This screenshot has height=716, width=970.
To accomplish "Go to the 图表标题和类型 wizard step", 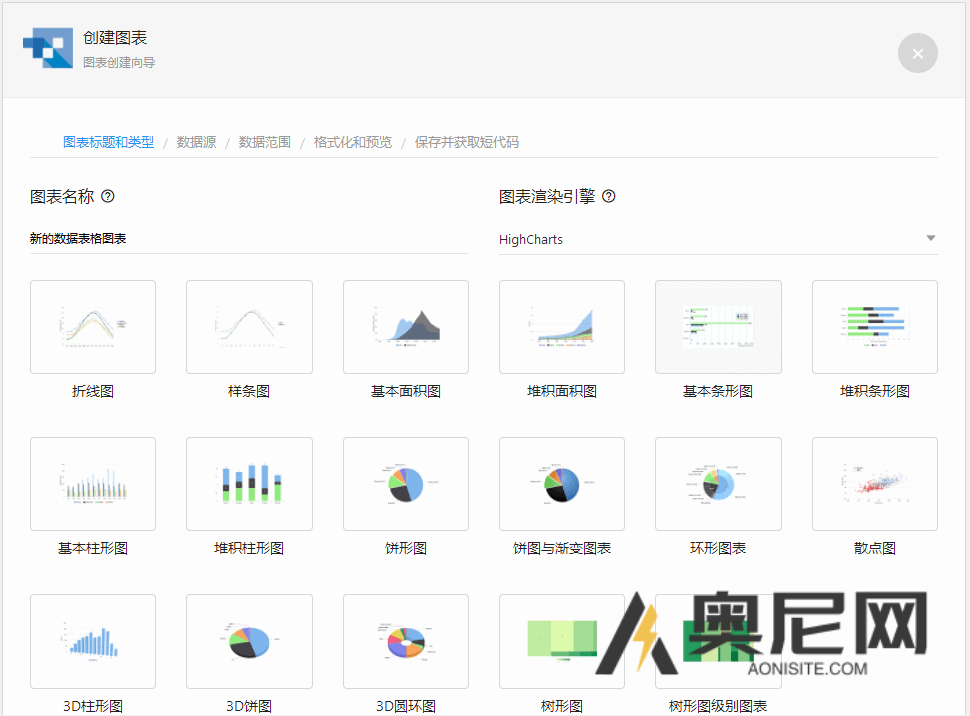I will pyautogui.click(x=108, y=142).
